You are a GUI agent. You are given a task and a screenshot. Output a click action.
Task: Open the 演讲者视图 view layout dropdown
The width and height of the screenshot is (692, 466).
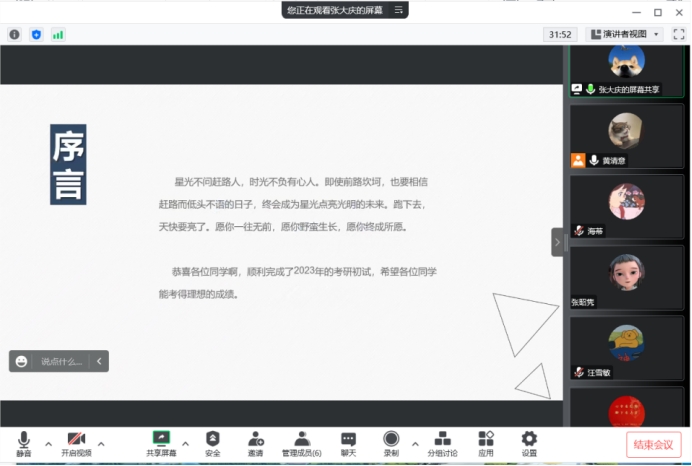click(x=624, y=34)
